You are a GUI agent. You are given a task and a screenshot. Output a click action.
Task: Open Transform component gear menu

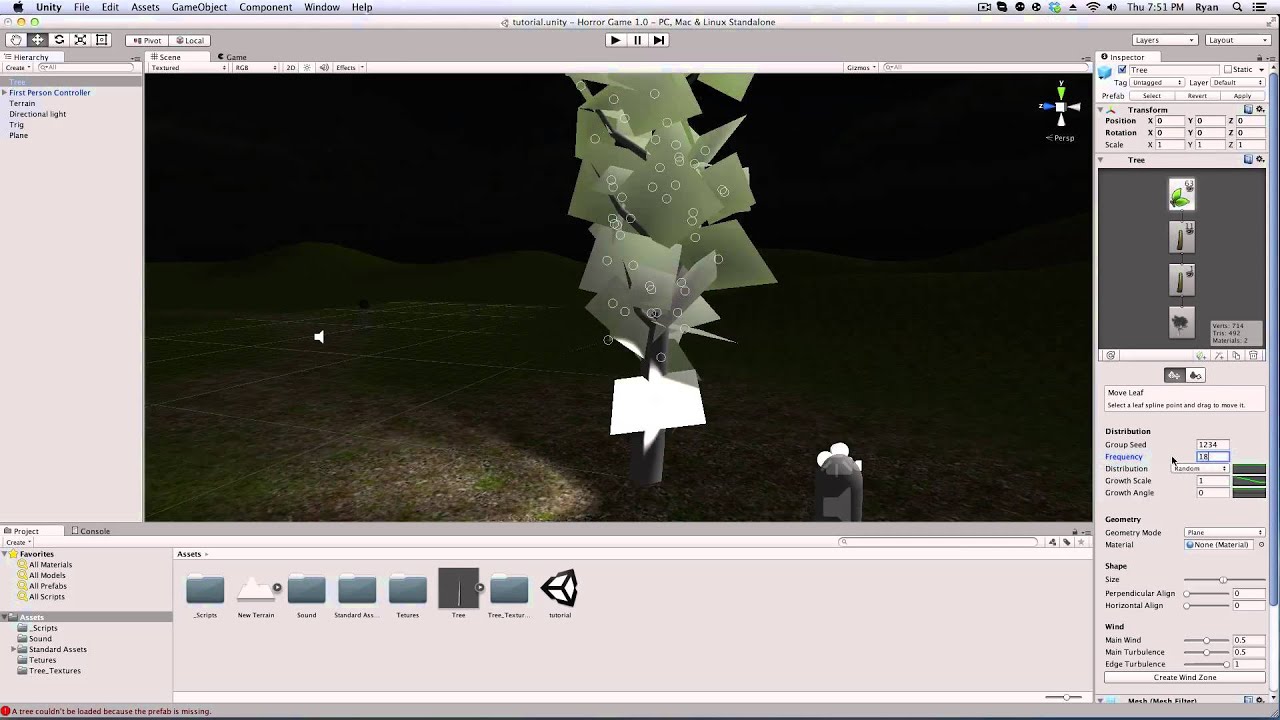[1260, 109]
